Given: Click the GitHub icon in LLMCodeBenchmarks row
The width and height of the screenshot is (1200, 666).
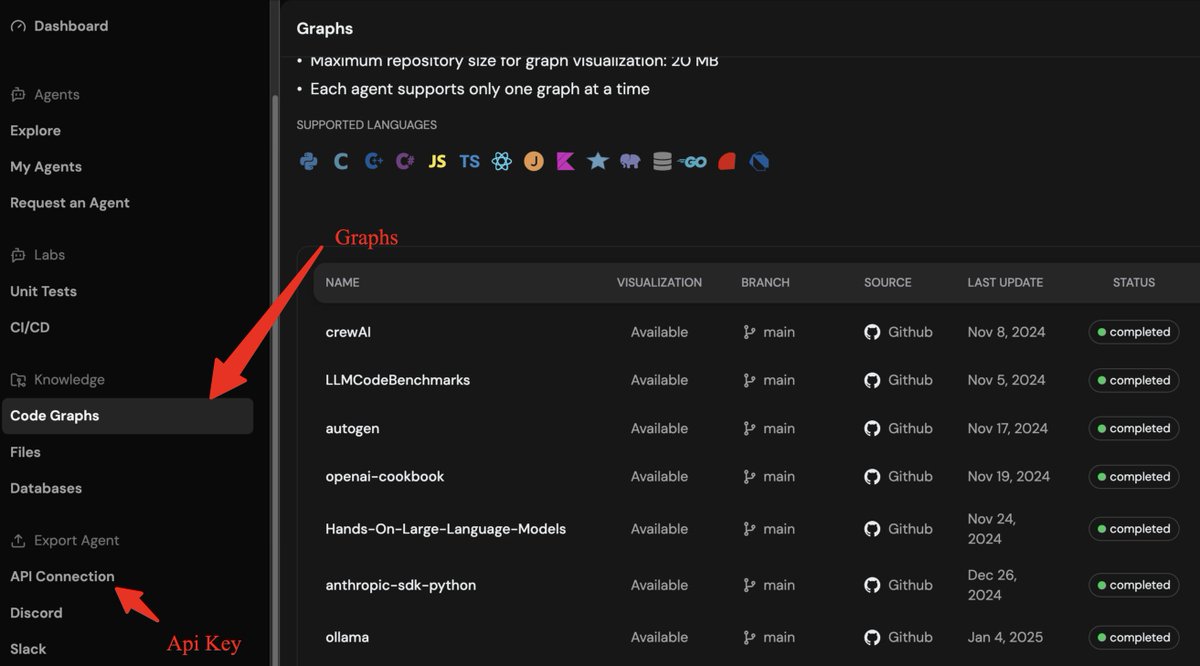Looking at the screenshot, I should [872, 380].
